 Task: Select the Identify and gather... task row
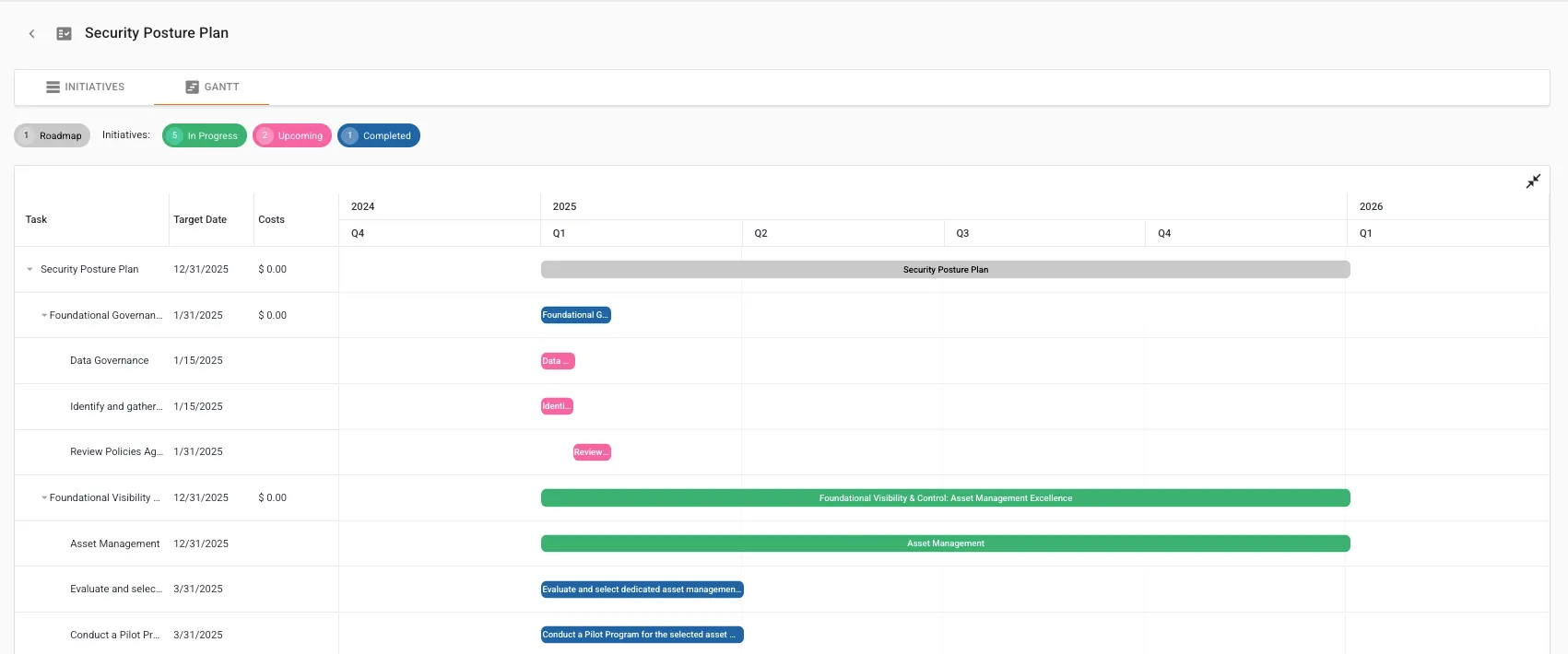pyautogui.click(x=177, y=406)
